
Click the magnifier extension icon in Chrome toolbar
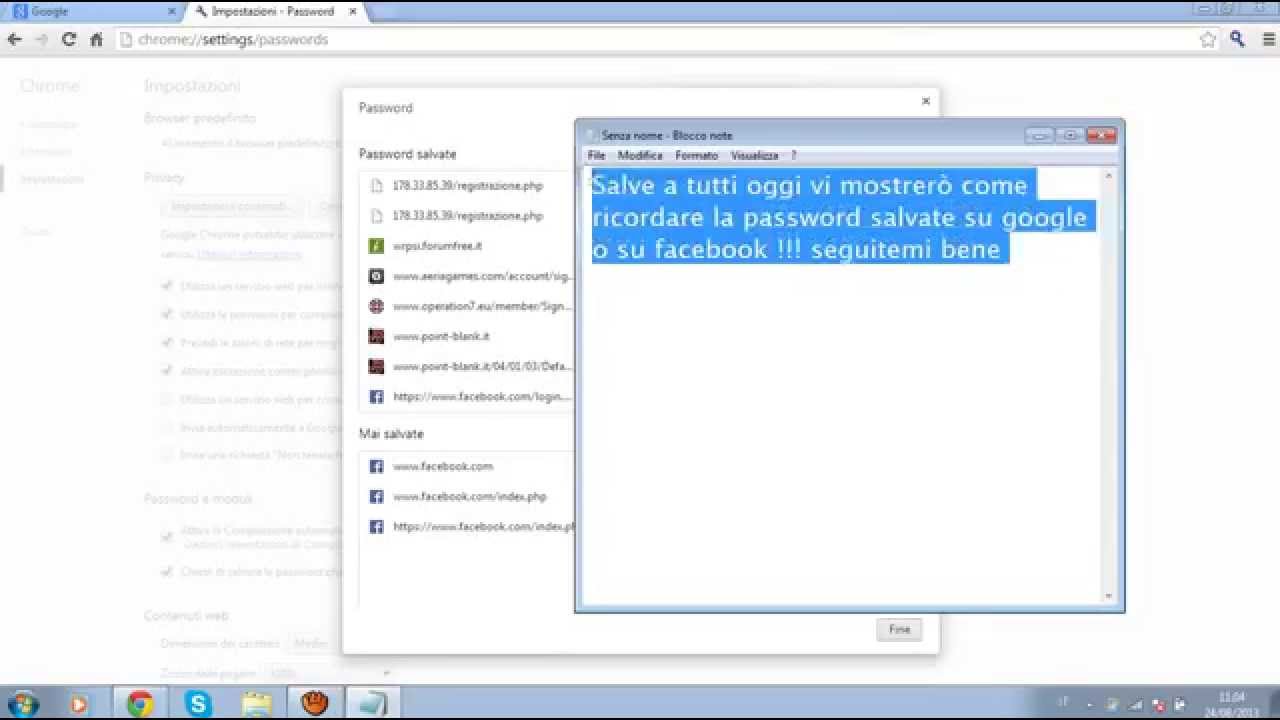point(1237,40)
